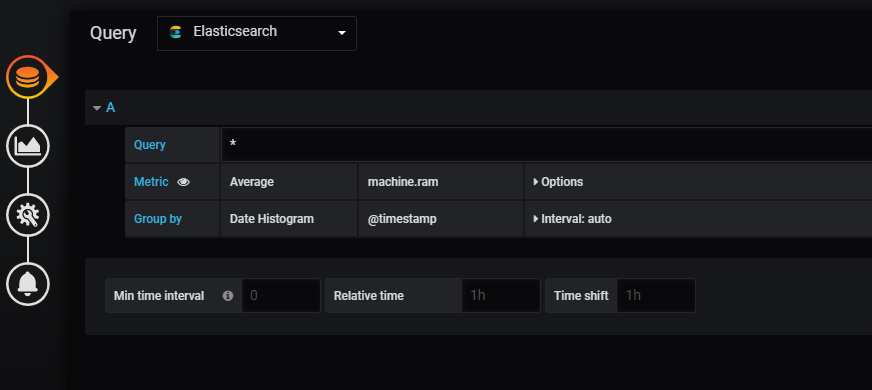
Task: Open the Visualization chart icon tab
Action: (x=28, y=146)
